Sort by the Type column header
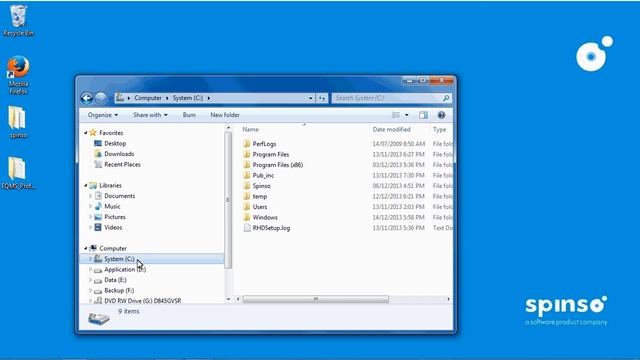Viewport: 640px width, 360px height. click(441, 129)
